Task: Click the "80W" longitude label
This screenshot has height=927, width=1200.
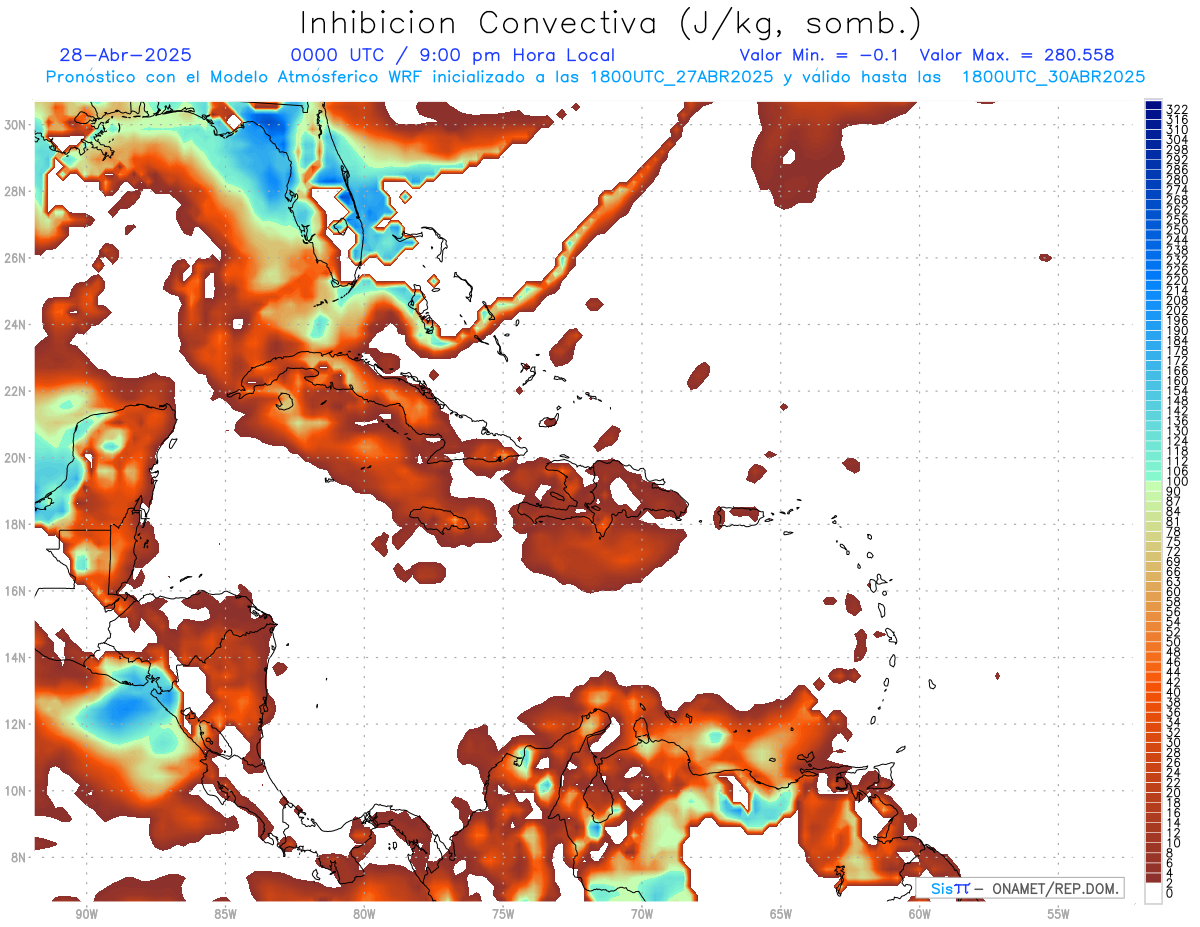Action: click(x=363, y=914)
